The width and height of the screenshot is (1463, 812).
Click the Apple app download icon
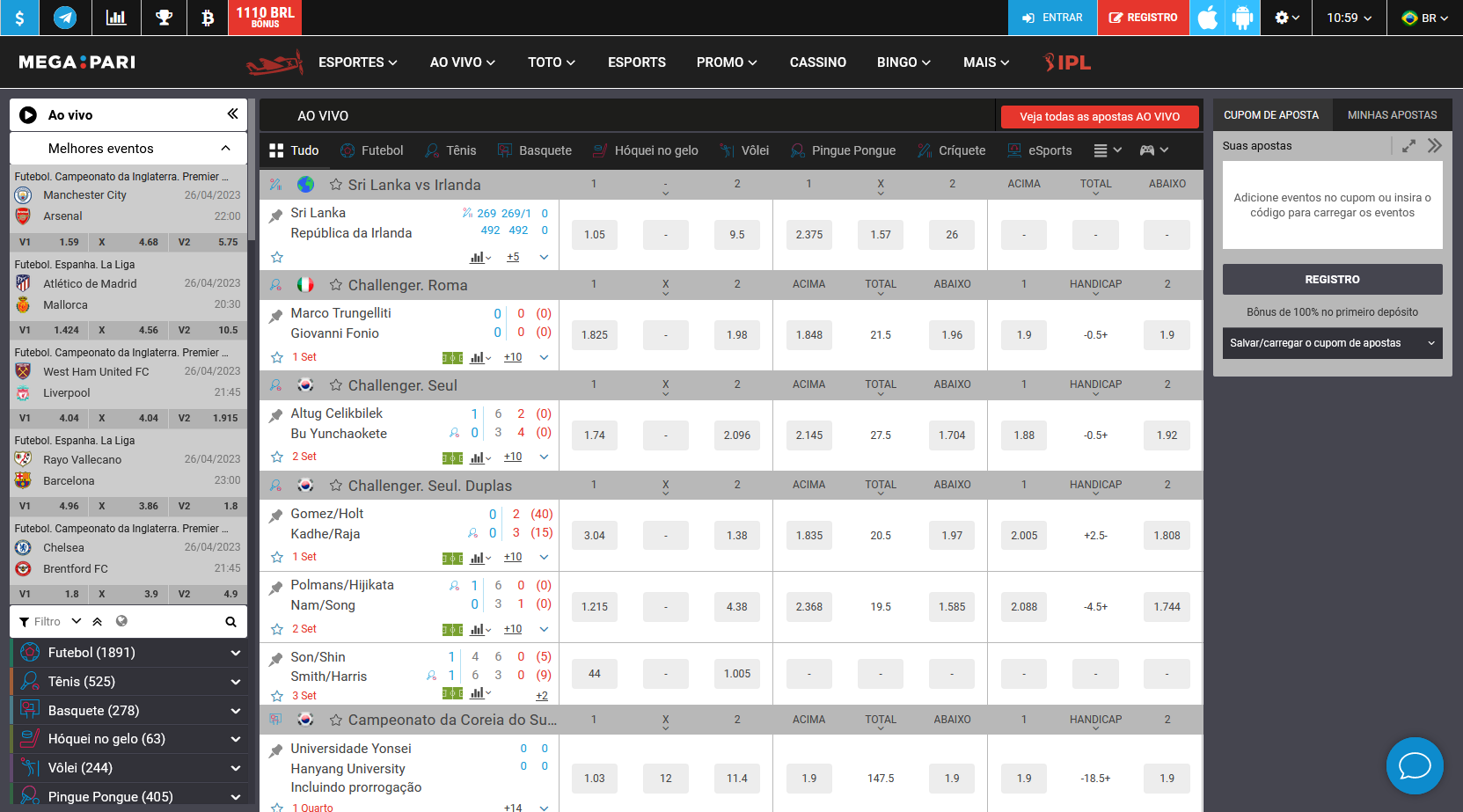click(1208, 18)
